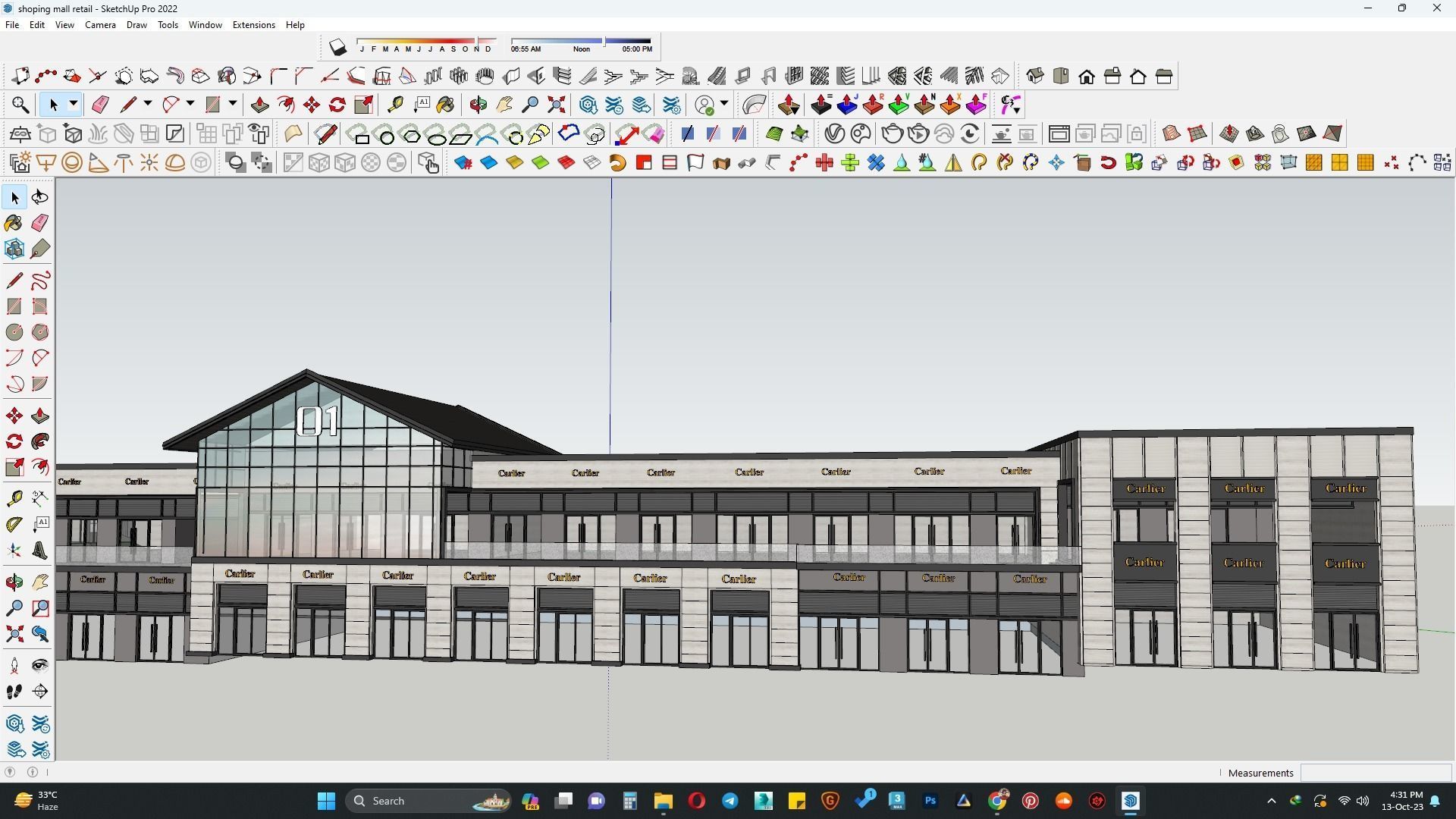1456x819 pixels.
Task: Open Search SketchUp magnifier icon
Action: pyautogui.click(x=20, y=105)
